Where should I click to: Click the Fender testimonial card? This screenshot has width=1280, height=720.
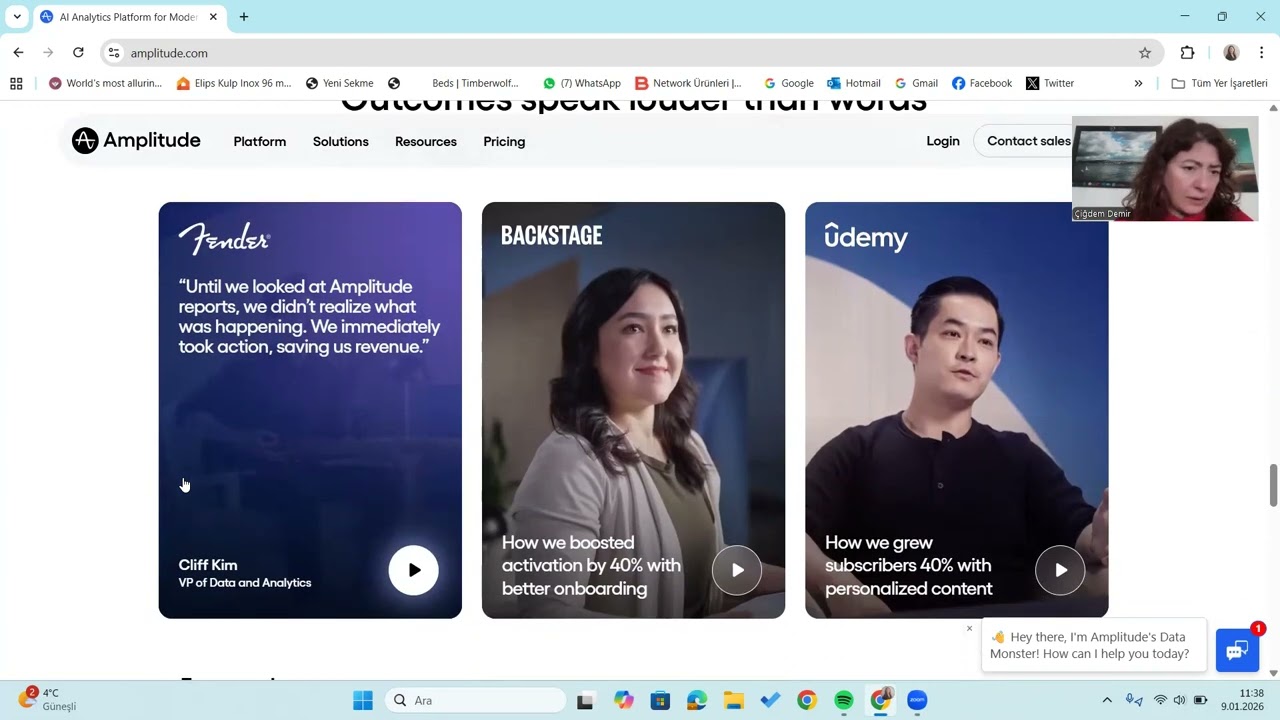310,410
